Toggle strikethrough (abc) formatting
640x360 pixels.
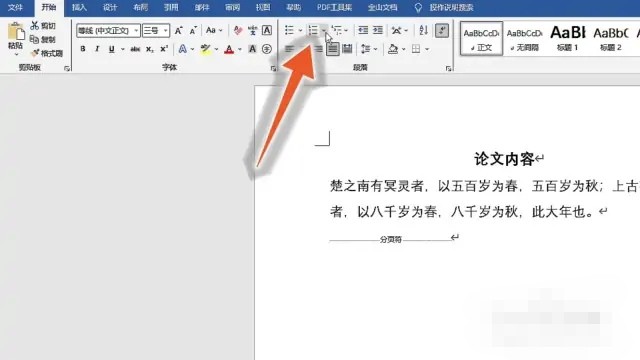pyautogui.click(x=135, y=49)
